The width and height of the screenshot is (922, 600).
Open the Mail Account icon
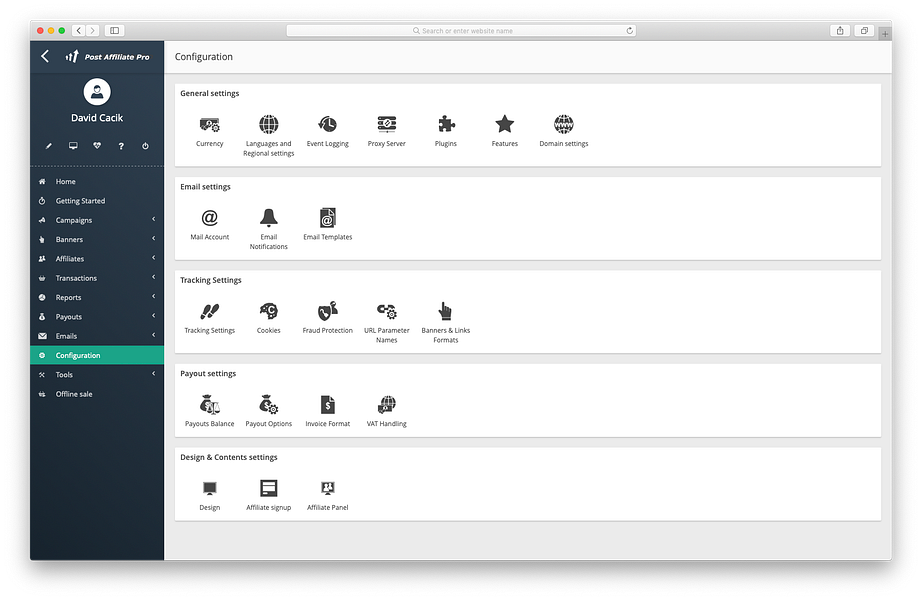pos(209,218)
